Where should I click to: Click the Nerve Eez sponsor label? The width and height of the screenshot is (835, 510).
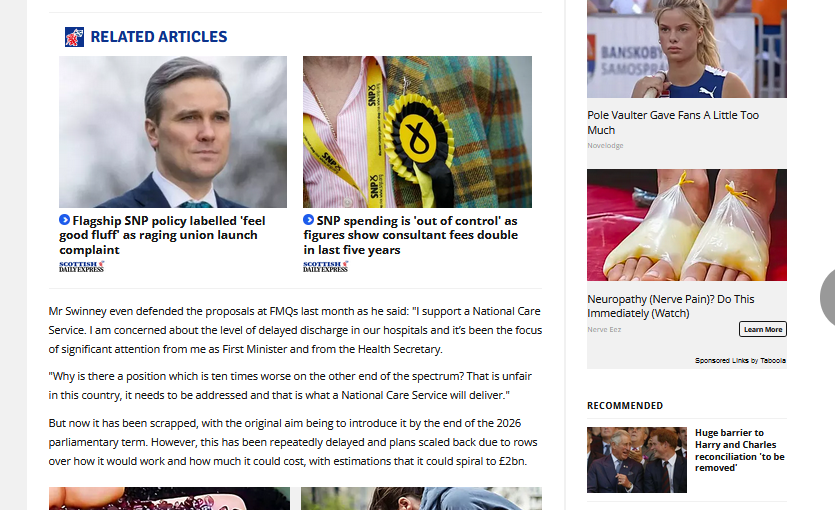click(x=604, y=330)
